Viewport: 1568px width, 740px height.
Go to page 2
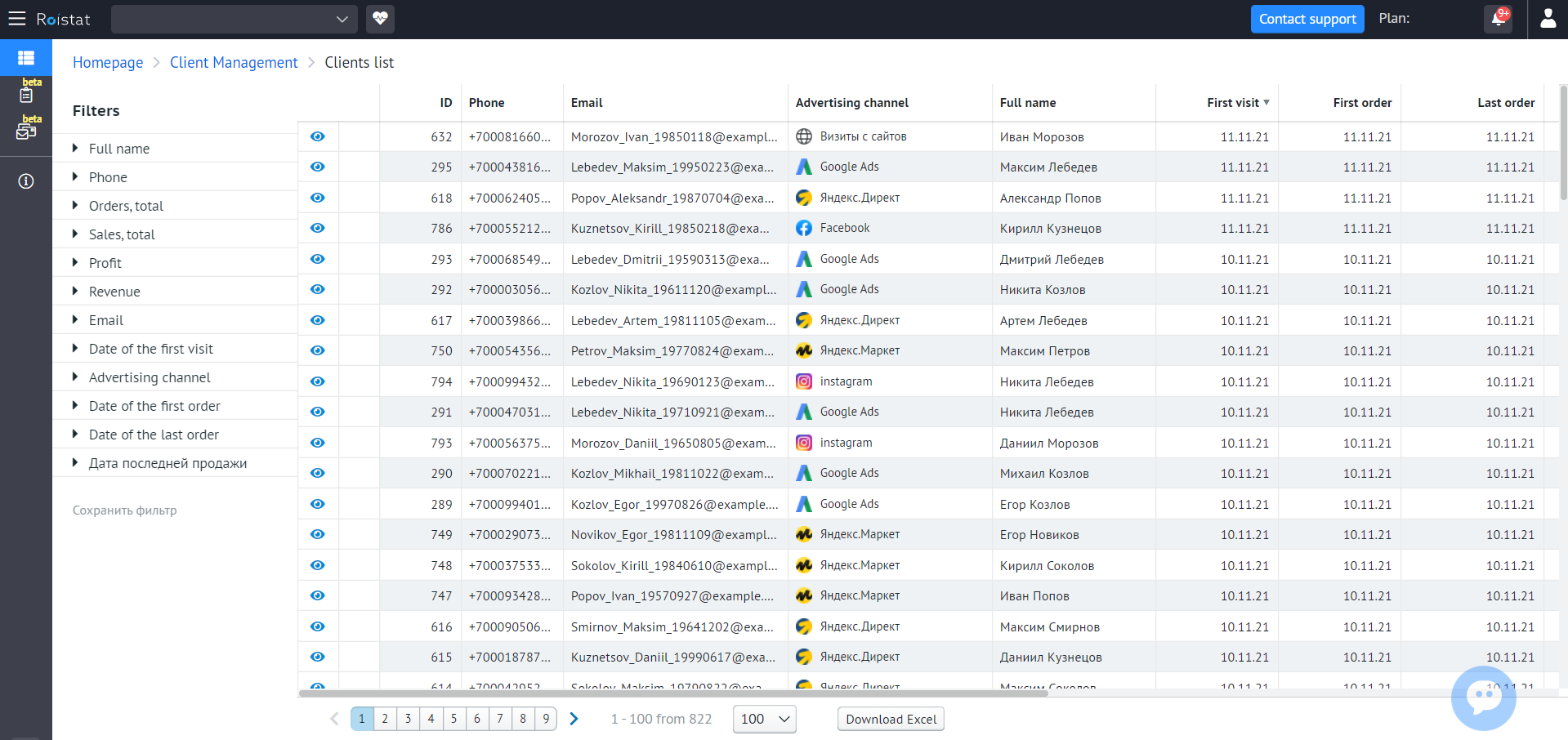[x=385, y=719]
